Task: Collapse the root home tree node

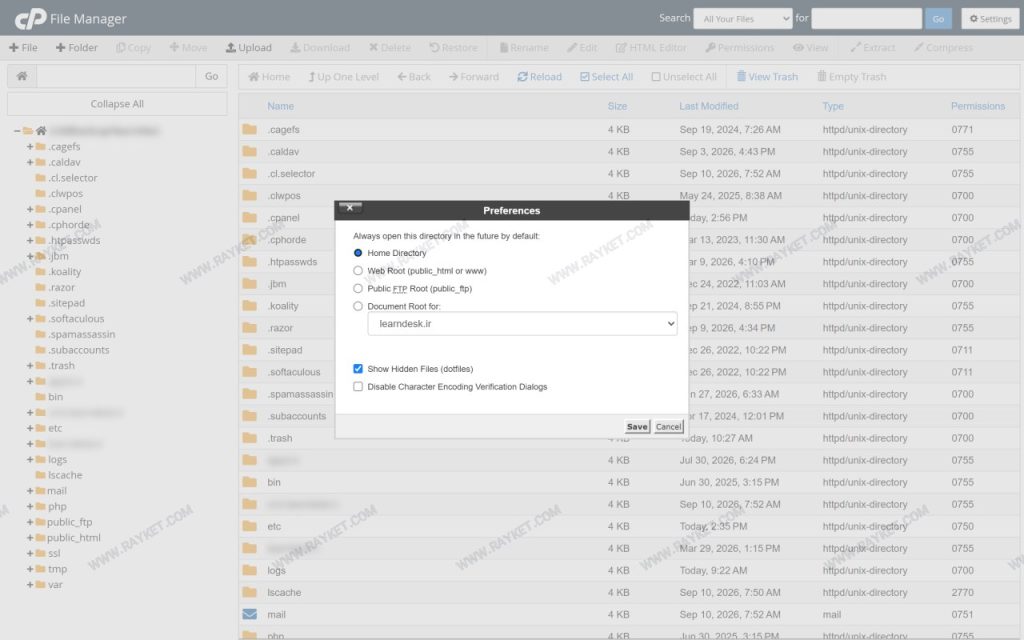Action: click(17, 131)
